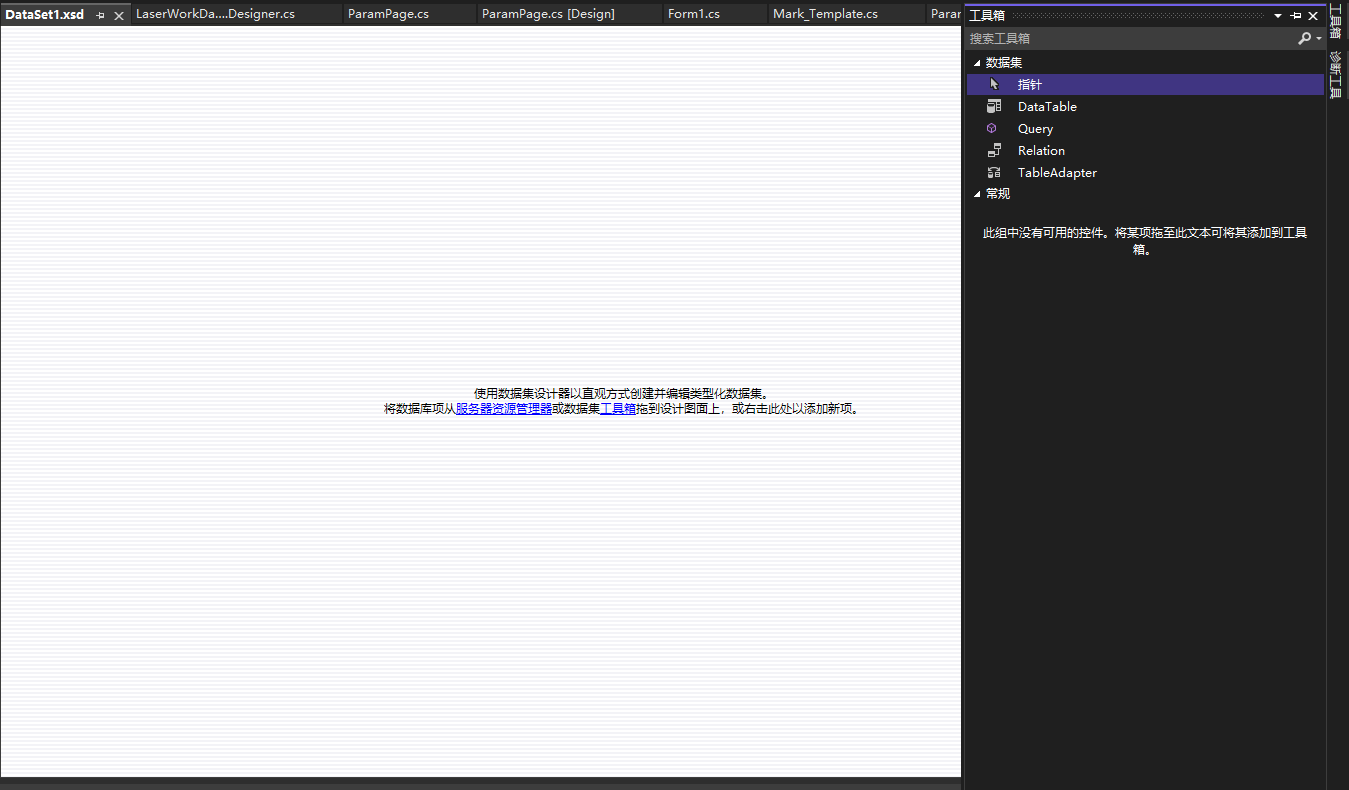Collapse the 常规 Toolbox group
The width and height of the screenshot is (1349, 790).
(977, 193)
